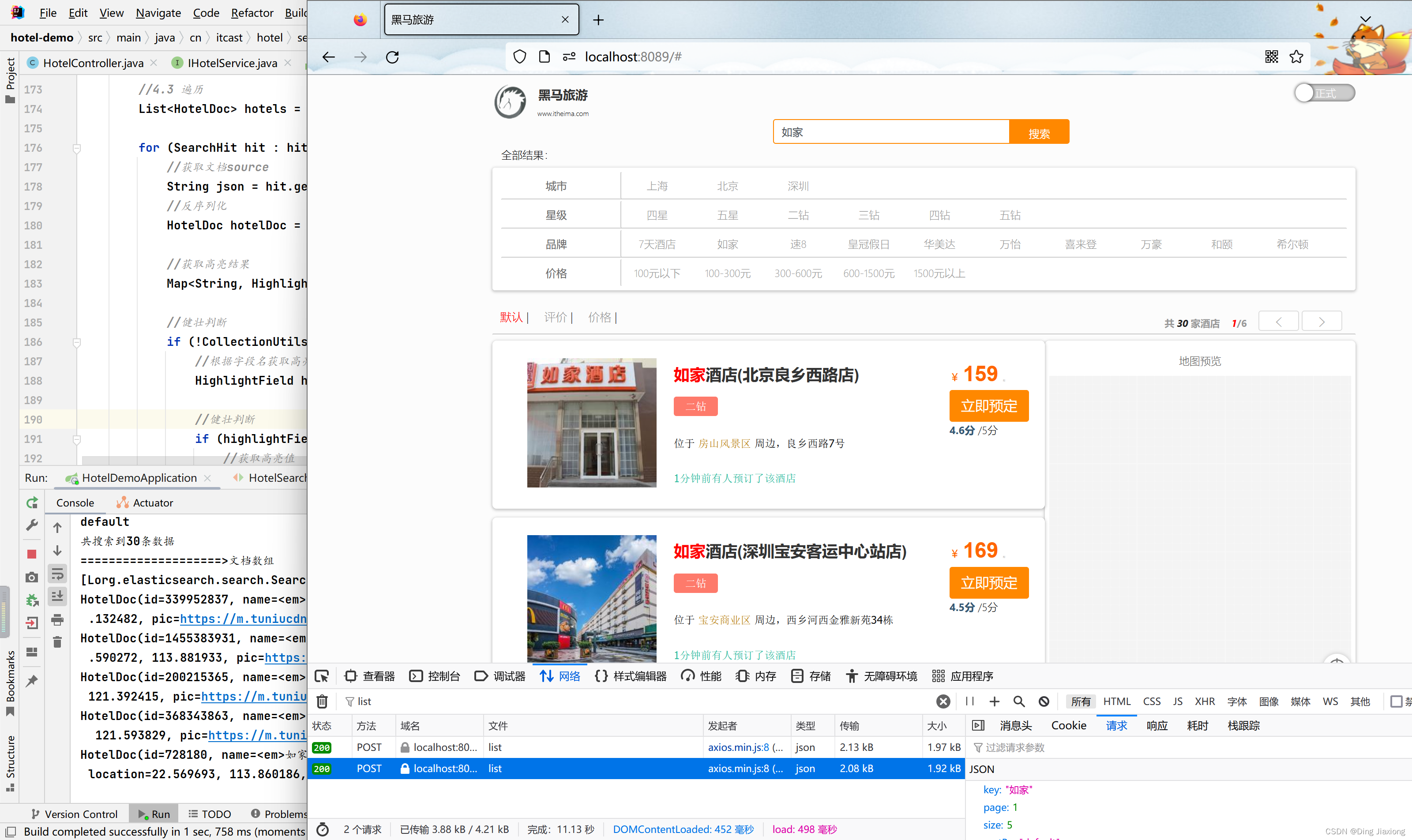This screenshot has height=840, width=1412.
Task: Open the Navigate menu in IntelliJ
Action: click(x=158, y=12)
